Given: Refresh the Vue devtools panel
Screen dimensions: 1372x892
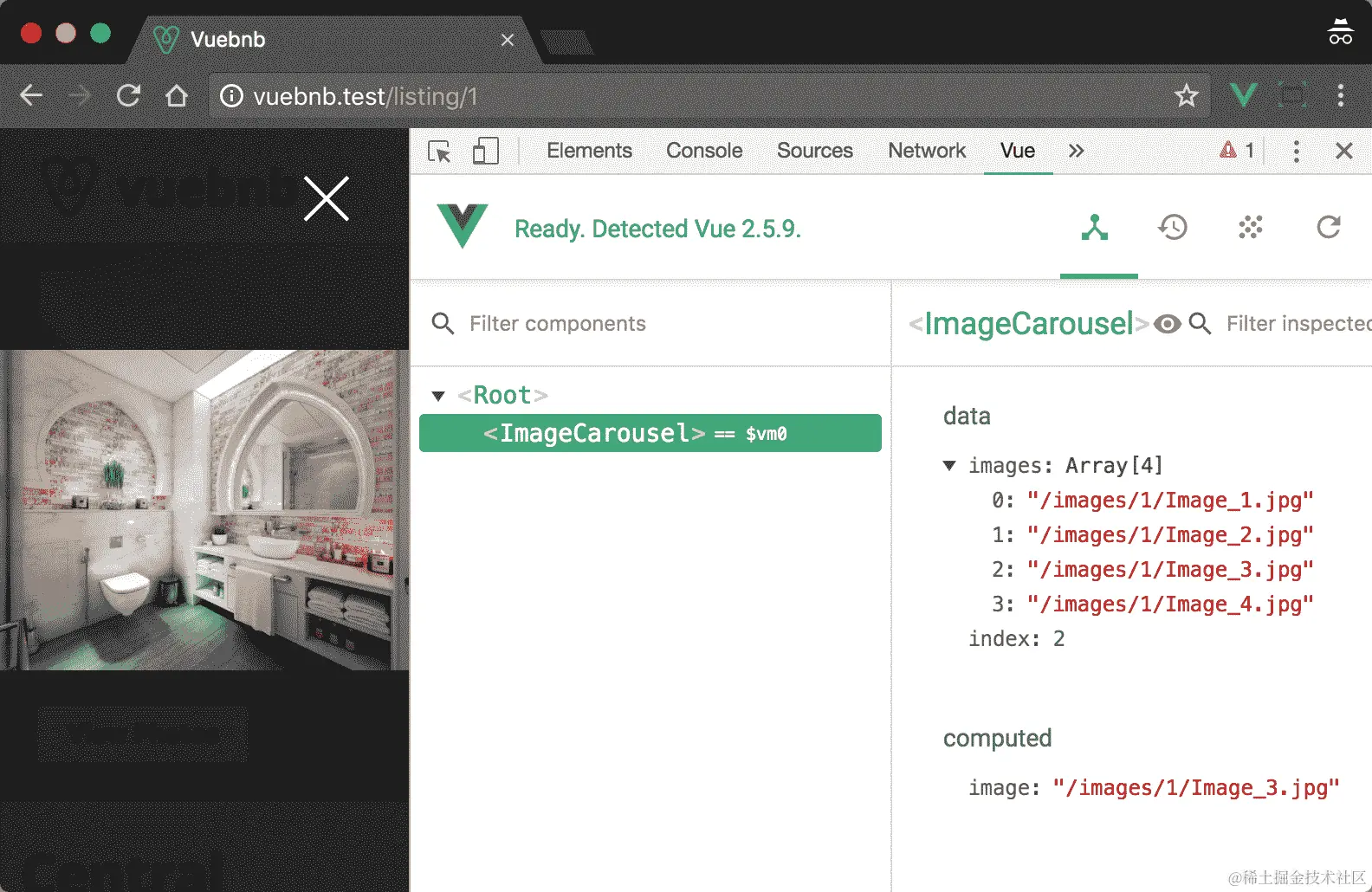Looking at the screenshot, I should pyautogui.click(x=1329, y=228).
